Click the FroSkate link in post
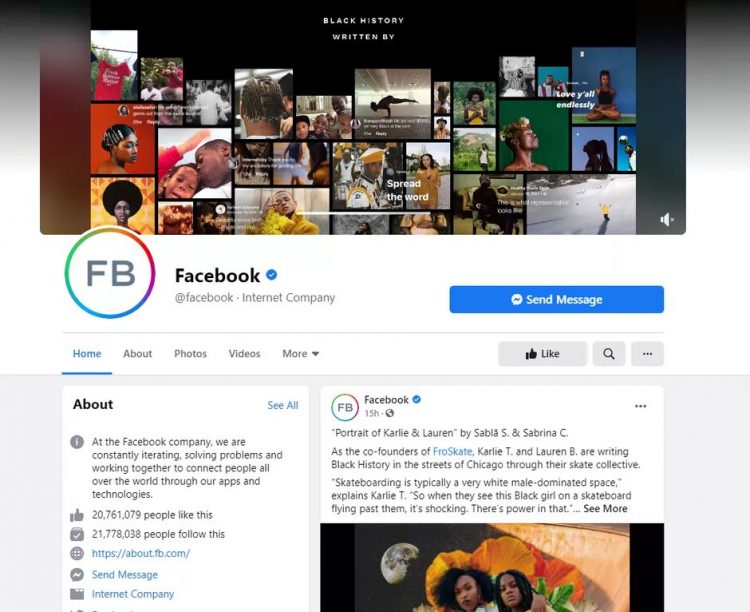This screenshot has height=612, width=750. [452, 451]
